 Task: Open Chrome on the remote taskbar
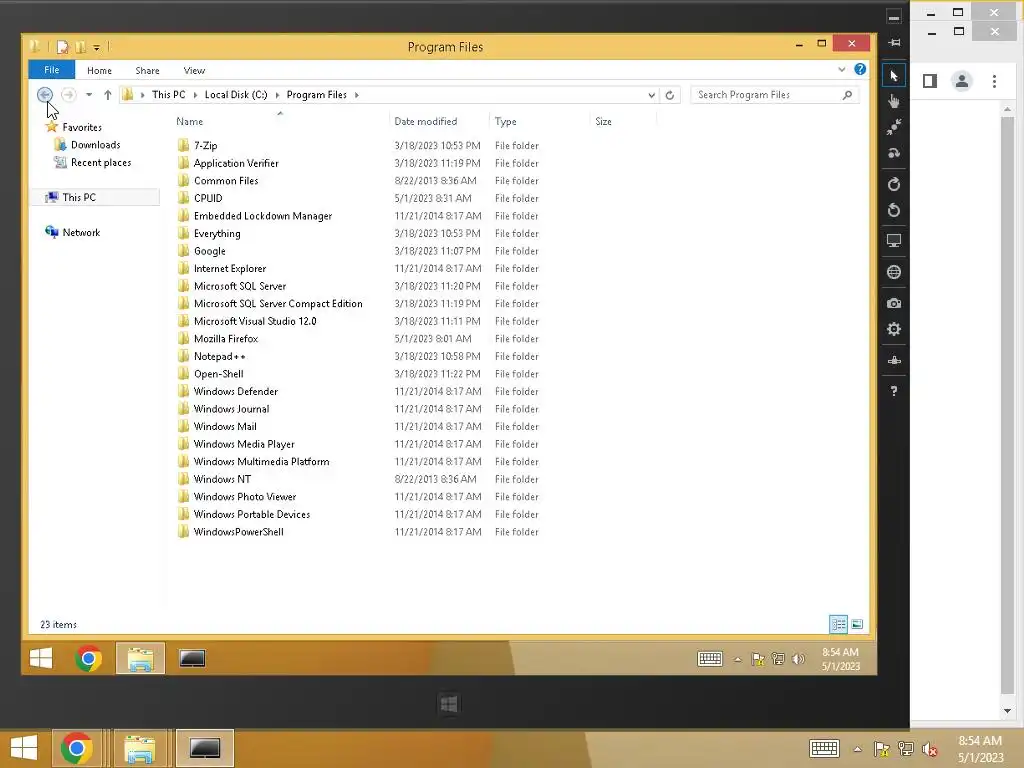[88, 658]
